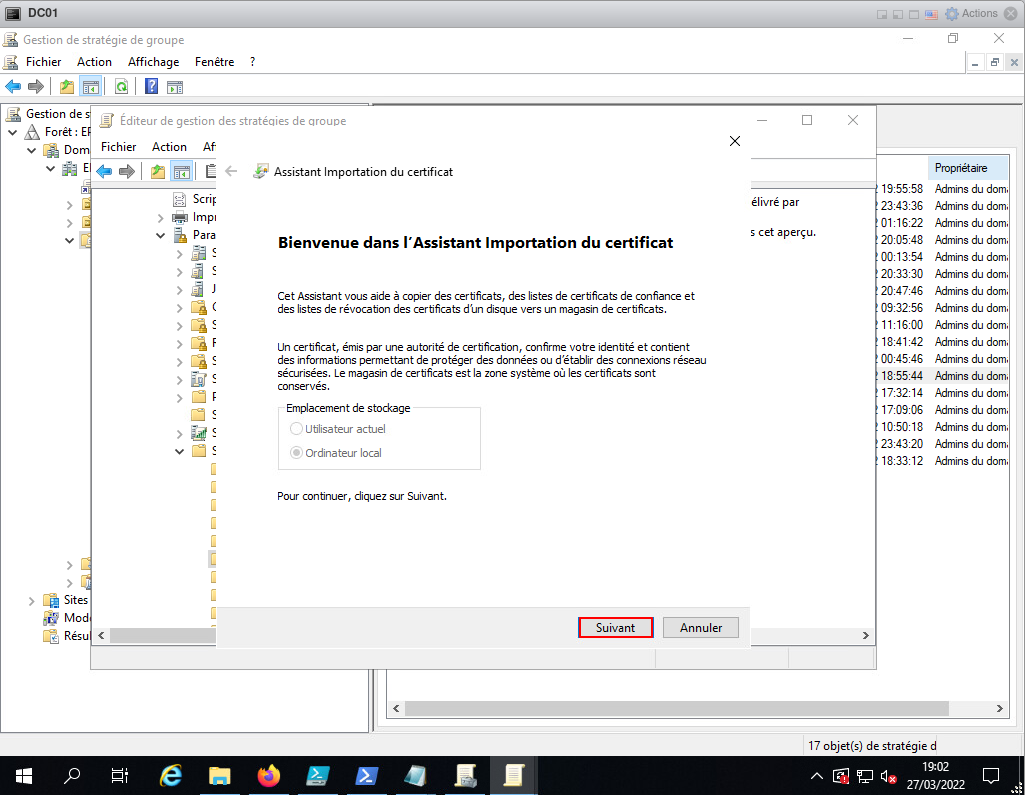The height and width of the screenshot is (795, 1025).
Task: Open the taskbar search magnifier
Action: 72,775
